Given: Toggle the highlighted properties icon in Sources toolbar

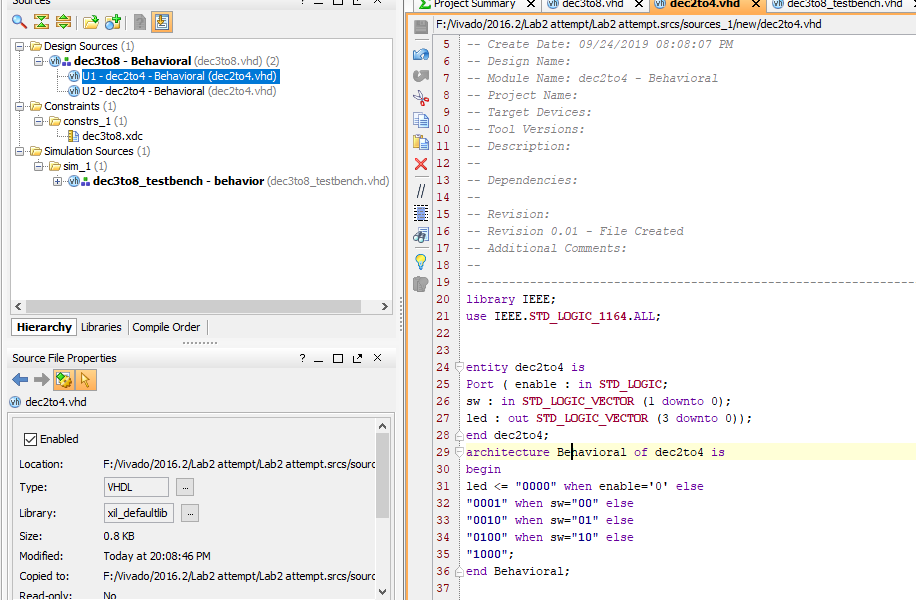Looking at the screenshot, I should click(x=162, y=21).
